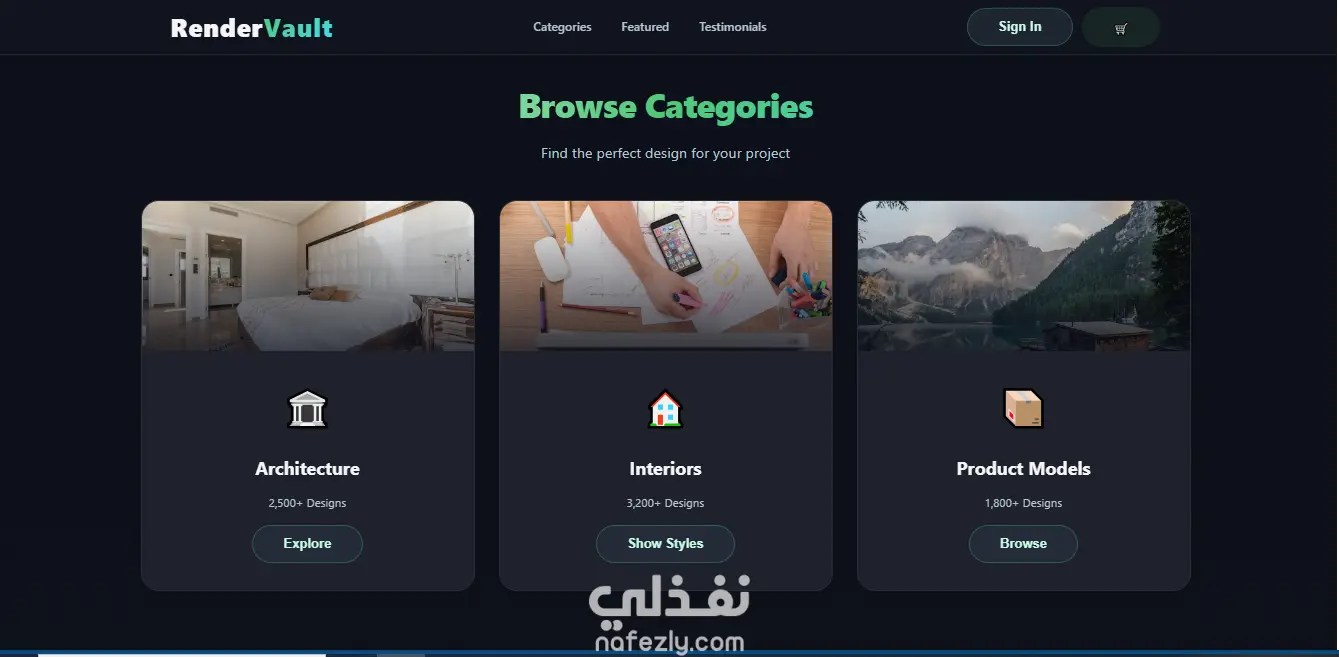Open the design desk Interiors thumbnail
1339x657 pixels.
666,276
